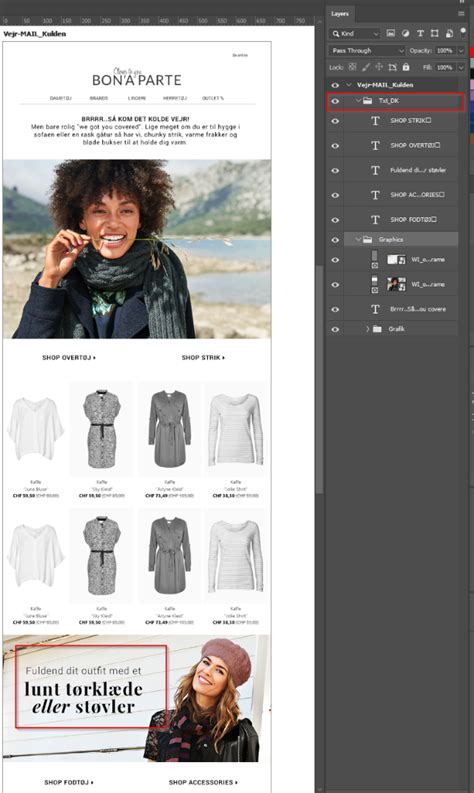Filter layers by type (text) layers

[x=420, y=33]
